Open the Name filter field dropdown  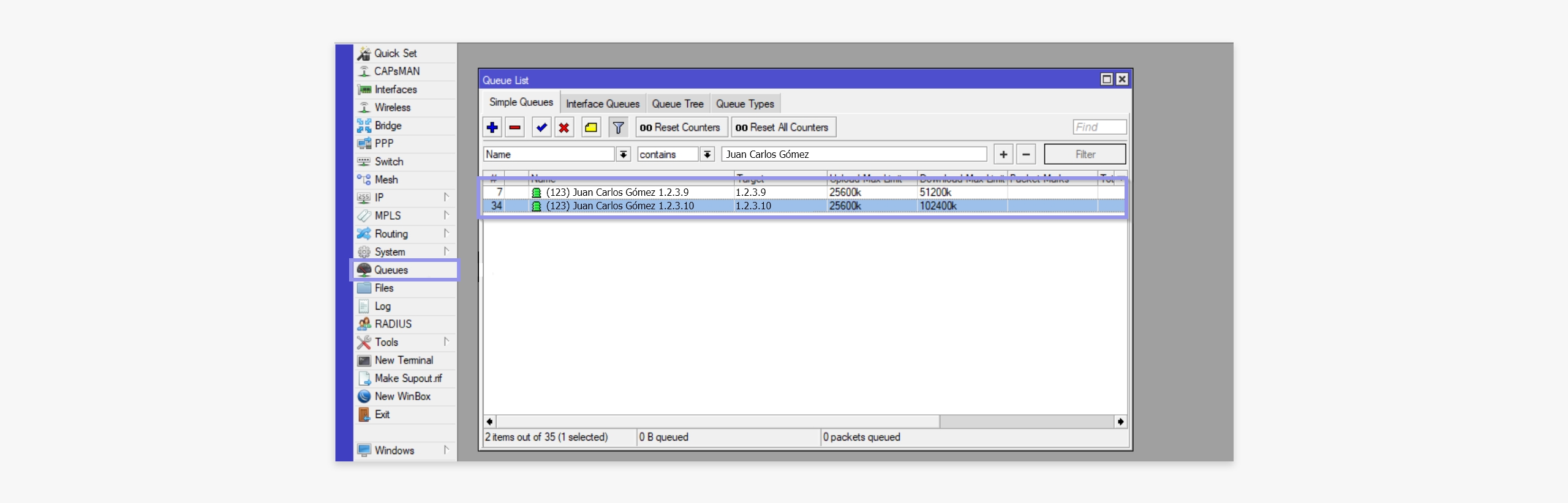point(623,154)
